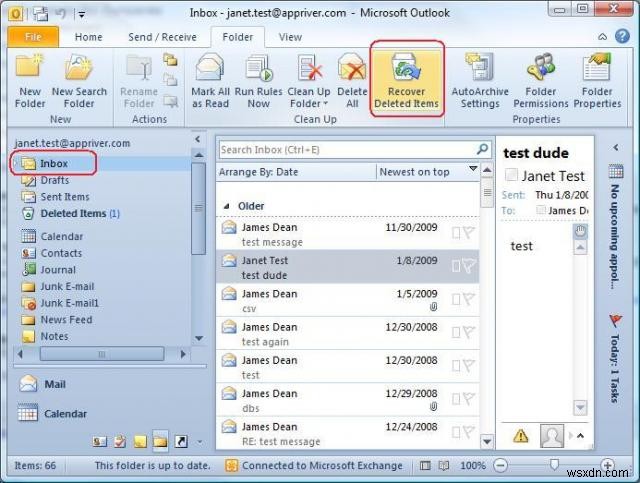Screen dimensions: 640x483
Task: Open Folder Permissions
Action: [x=540, y=81]
